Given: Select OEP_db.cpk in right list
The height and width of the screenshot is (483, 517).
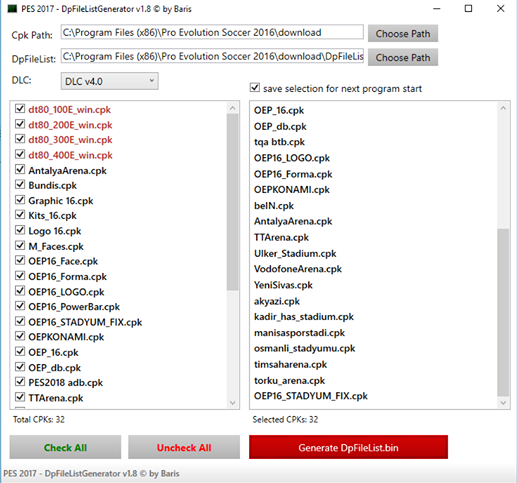Looking at the screenshot, I should [280, 127].
